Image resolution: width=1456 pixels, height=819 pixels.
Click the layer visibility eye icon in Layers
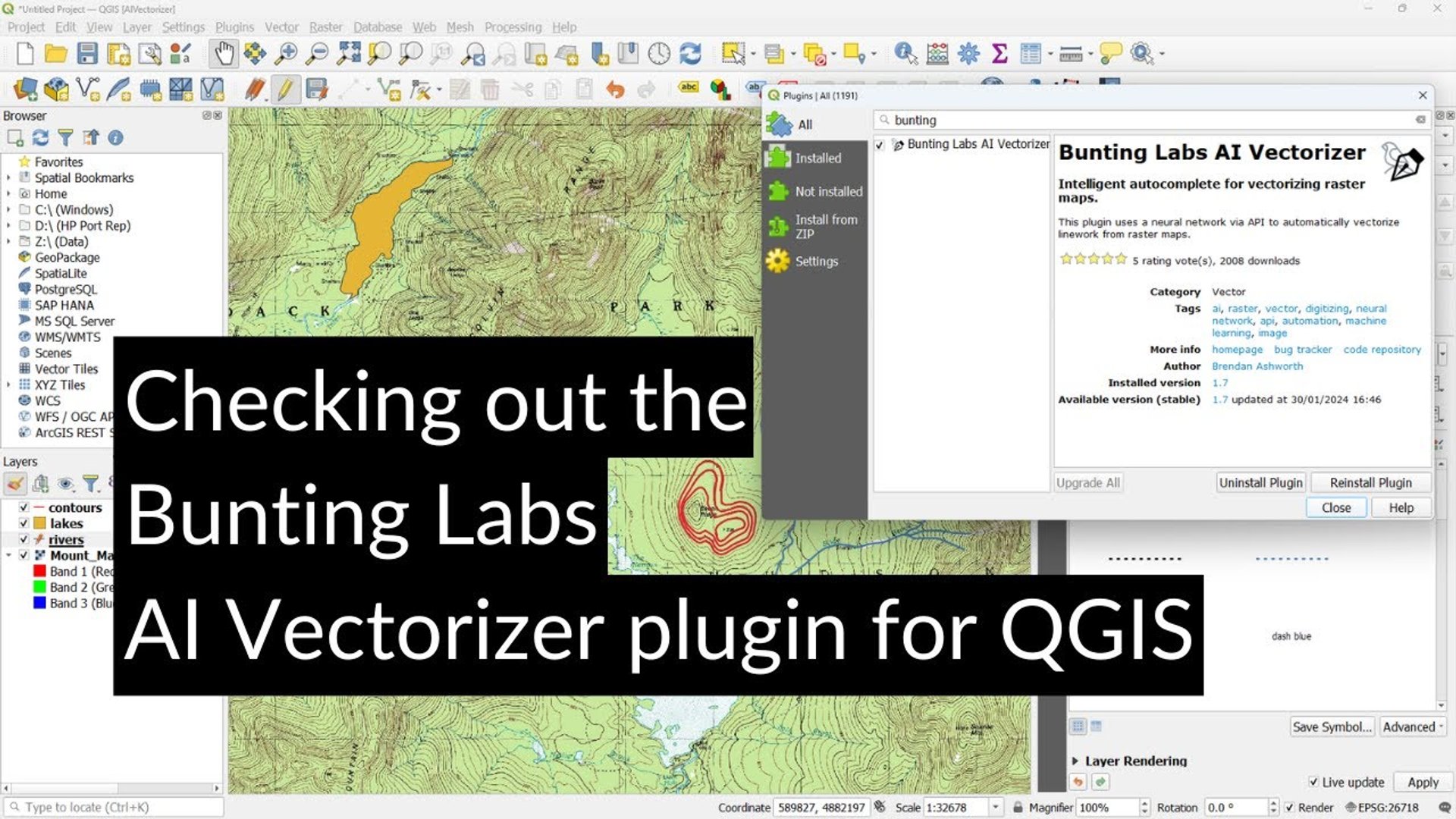[66, 483]
